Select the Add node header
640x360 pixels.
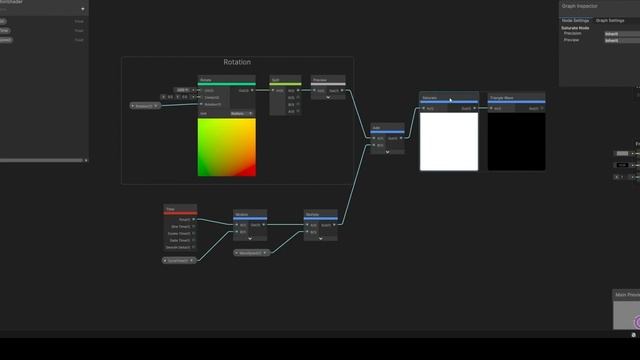tap(387, 127)
